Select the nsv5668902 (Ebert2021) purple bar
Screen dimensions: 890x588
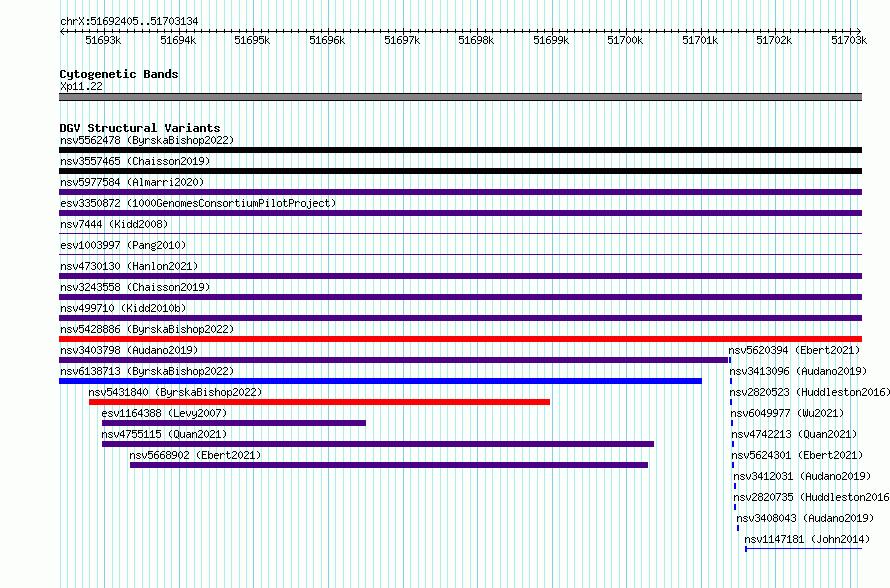tap(389, 465)
